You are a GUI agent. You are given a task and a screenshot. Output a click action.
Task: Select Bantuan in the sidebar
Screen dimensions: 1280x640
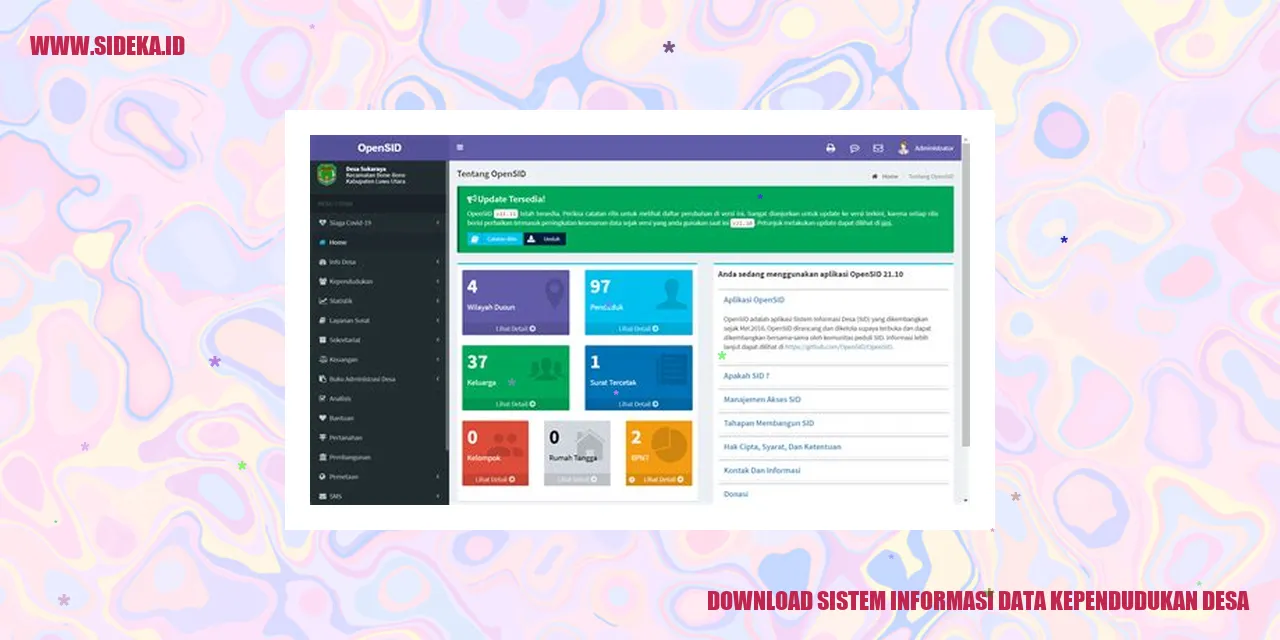[x=379, y=418]
